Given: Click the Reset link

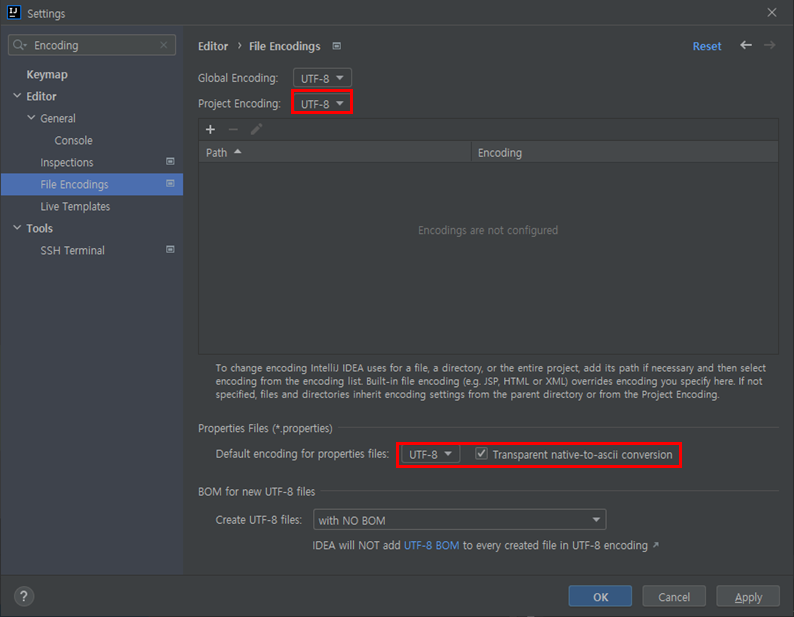Looking at the screenshot, I should [707, 46].
